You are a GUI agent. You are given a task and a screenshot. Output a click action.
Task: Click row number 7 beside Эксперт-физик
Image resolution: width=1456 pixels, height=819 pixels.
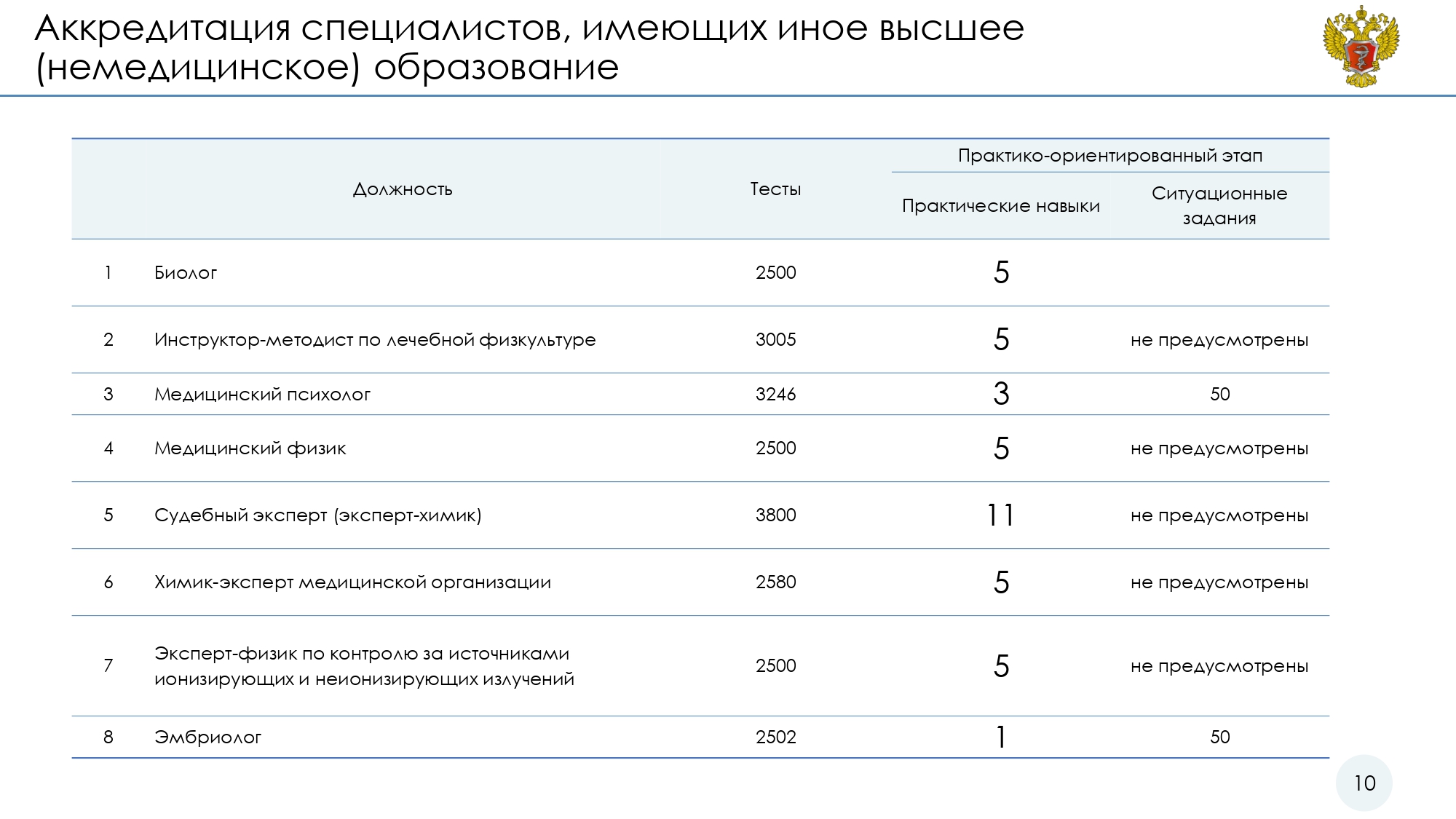coord(108,666)
